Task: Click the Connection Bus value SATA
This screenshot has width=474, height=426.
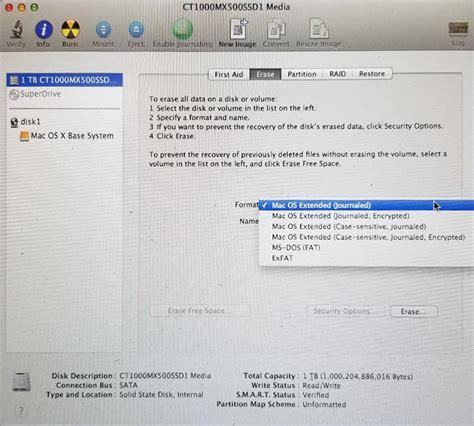Action: pos(128,385)
